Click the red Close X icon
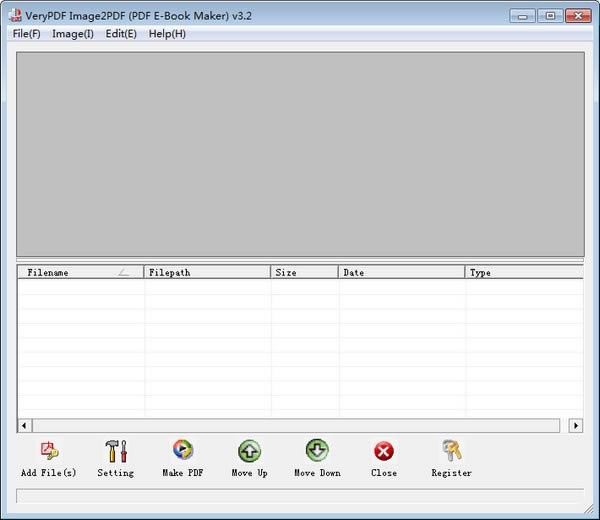600x520 pixels. click(x=384, y=452)
